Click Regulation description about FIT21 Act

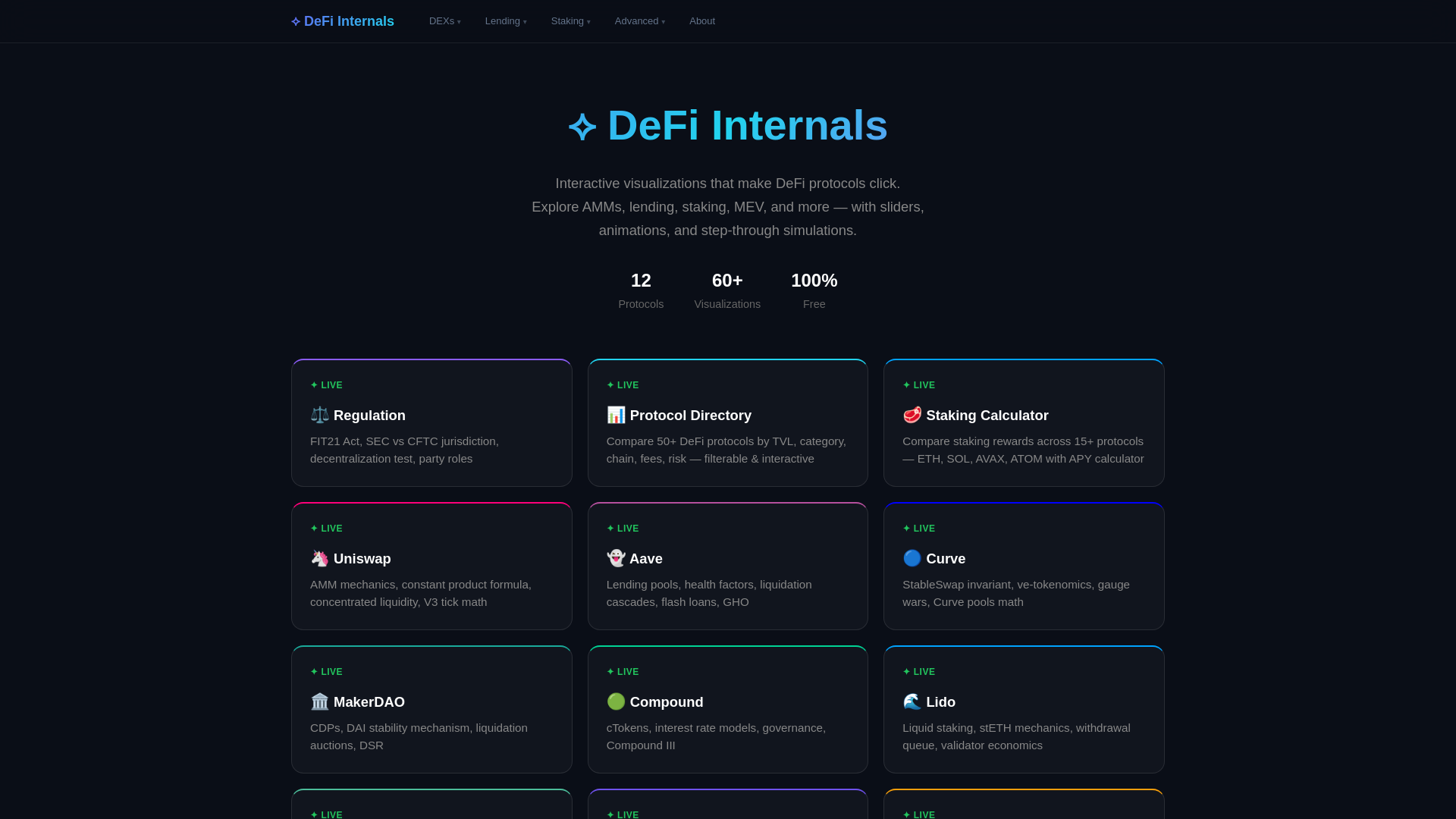[404, 450]
